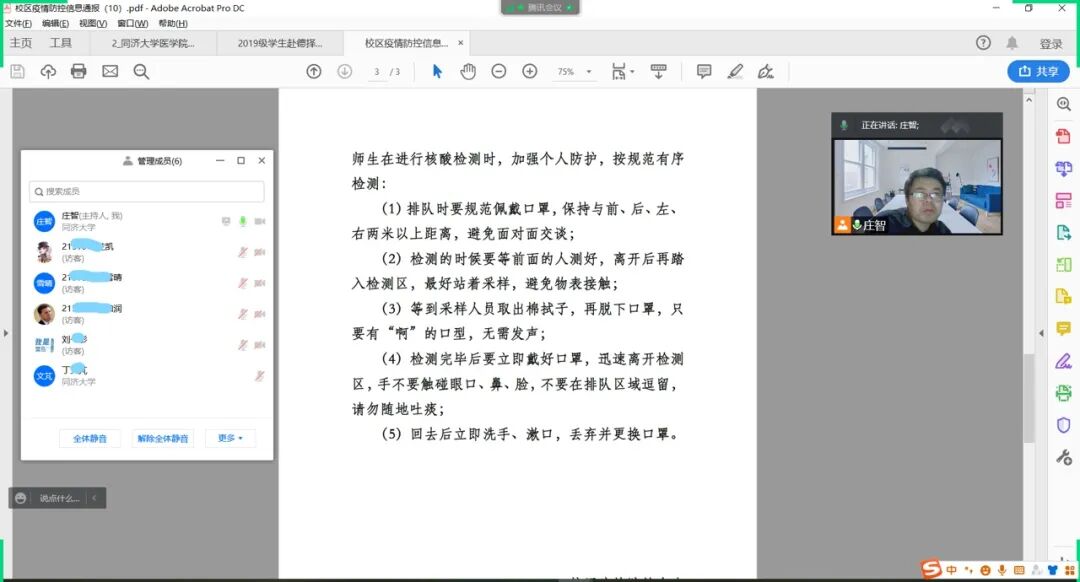The width and height of the screenshot is (1080, 582).
Task: Print the PDF using the printer icon
Action: [78, 71]
